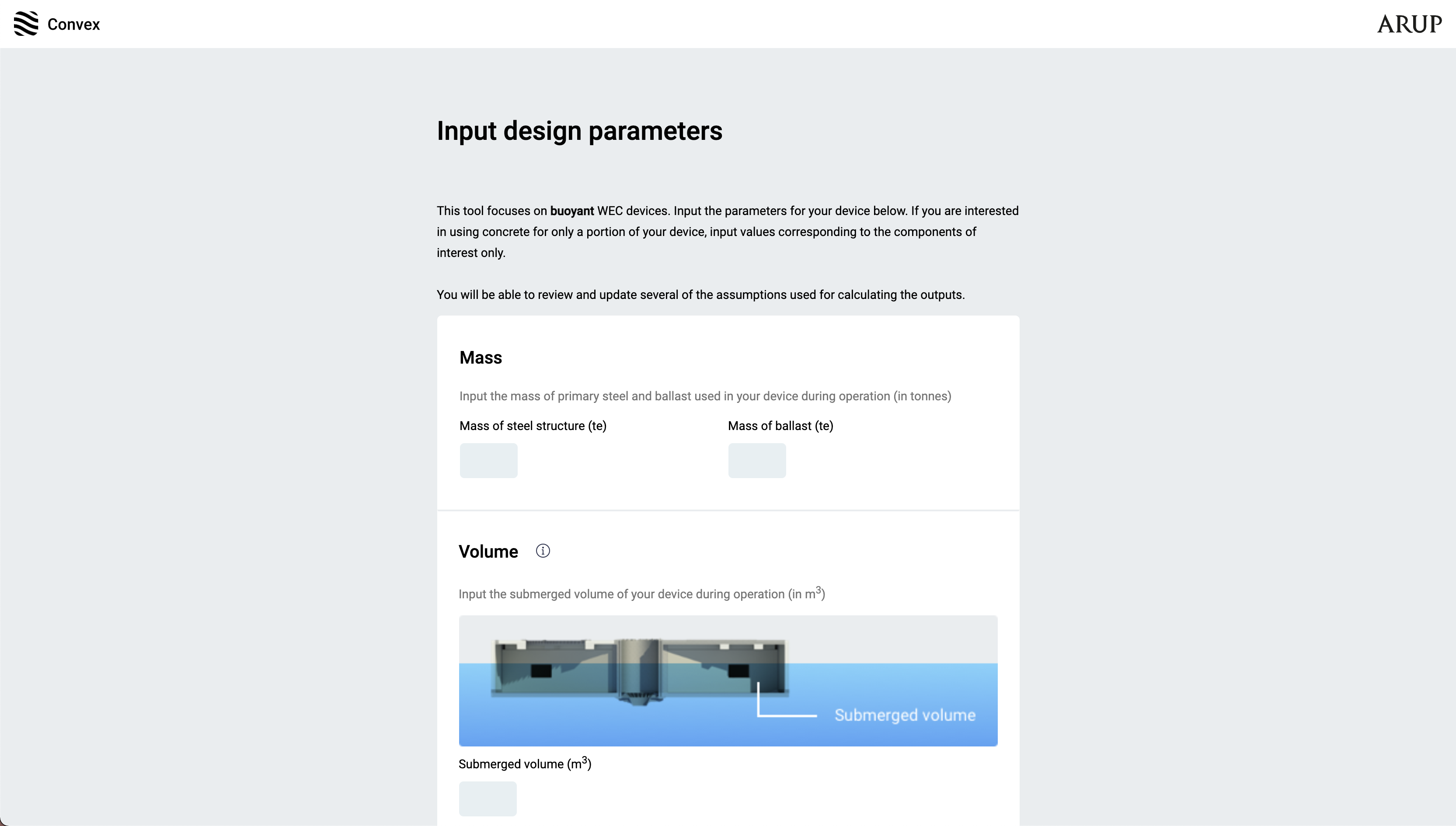Focus the Mass of steel structure field
1456x826 pixels.
tap(488, 461)
